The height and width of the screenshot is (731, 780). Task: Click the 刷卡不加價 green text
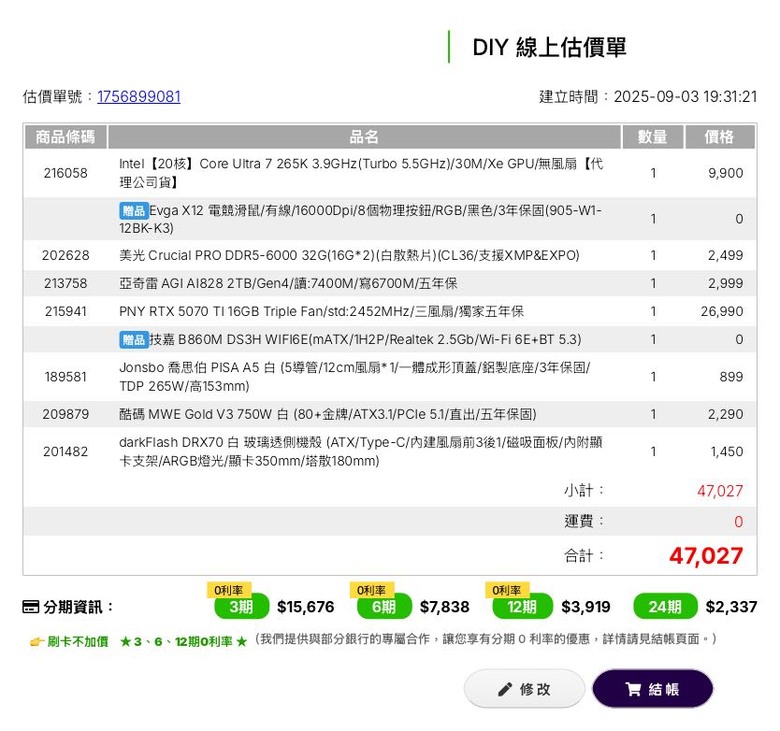[78, 641]
